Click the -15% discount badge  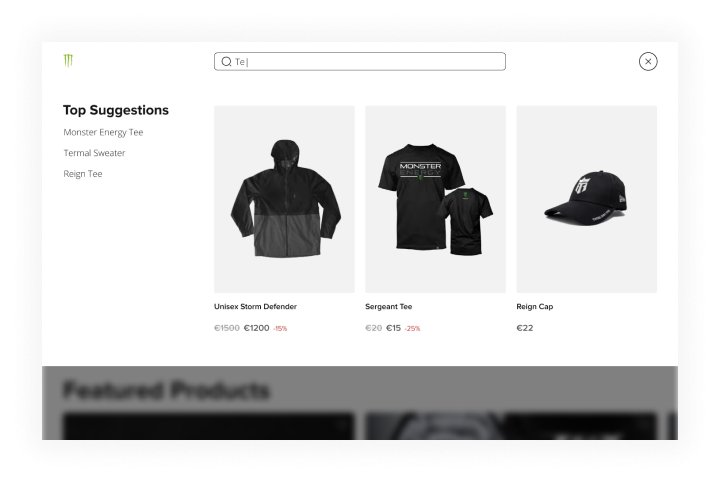pyautogui.click(x=280, y=329)
